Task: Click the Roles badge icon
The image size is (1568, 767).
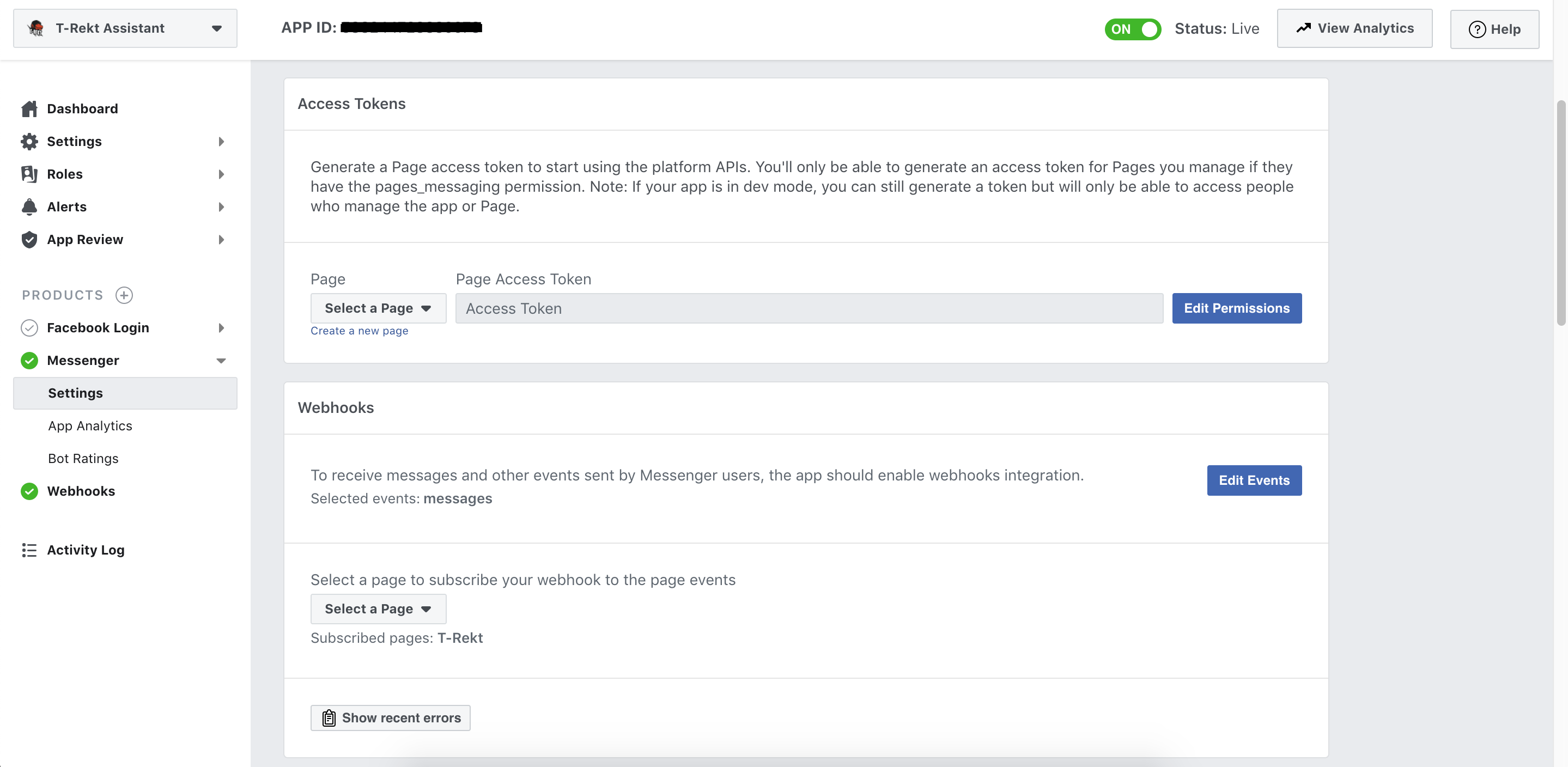Action: tap(29, 174)
